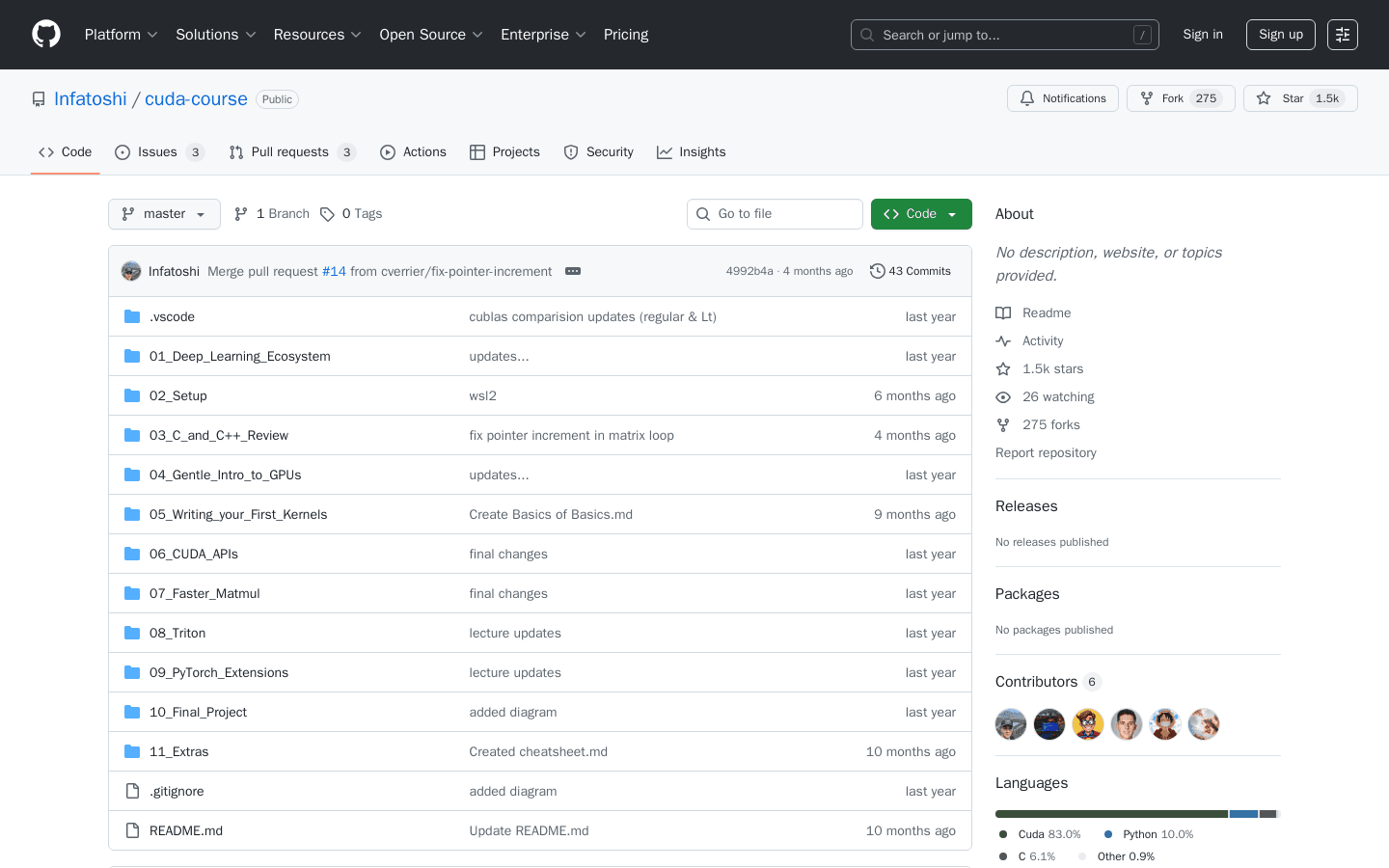Expand the Resources menu
Screen dimensions: 1389x868
(317, 35)
